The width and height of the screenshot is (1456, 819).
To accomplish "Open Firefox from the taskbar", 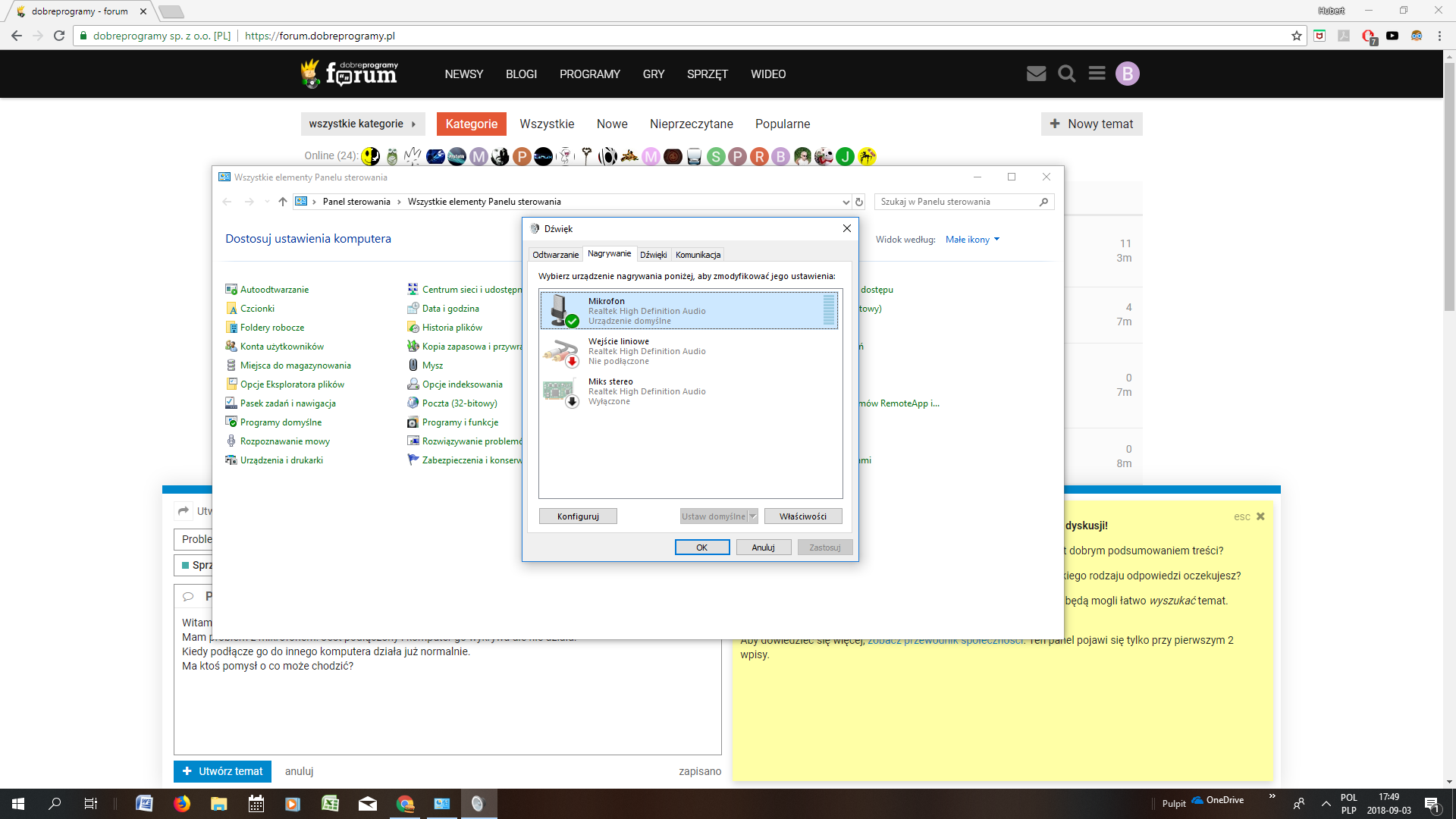I will click(182, 804).
